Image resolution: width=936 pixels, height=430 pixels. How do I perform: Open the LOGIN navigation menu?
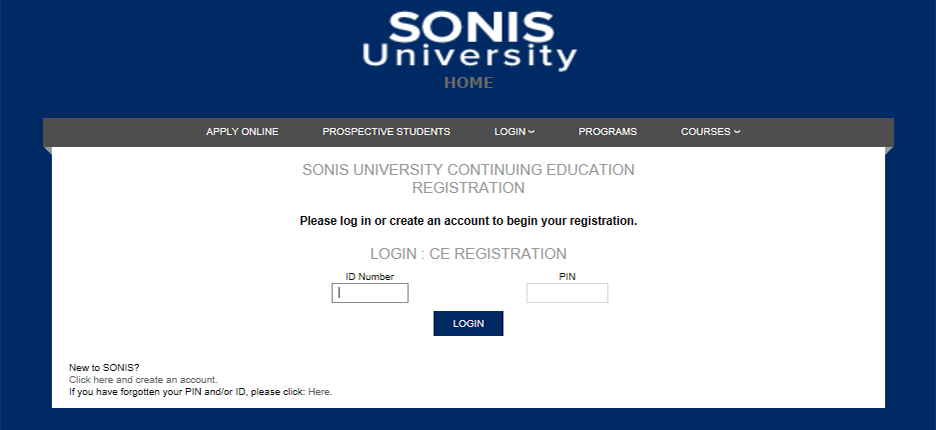510,132
